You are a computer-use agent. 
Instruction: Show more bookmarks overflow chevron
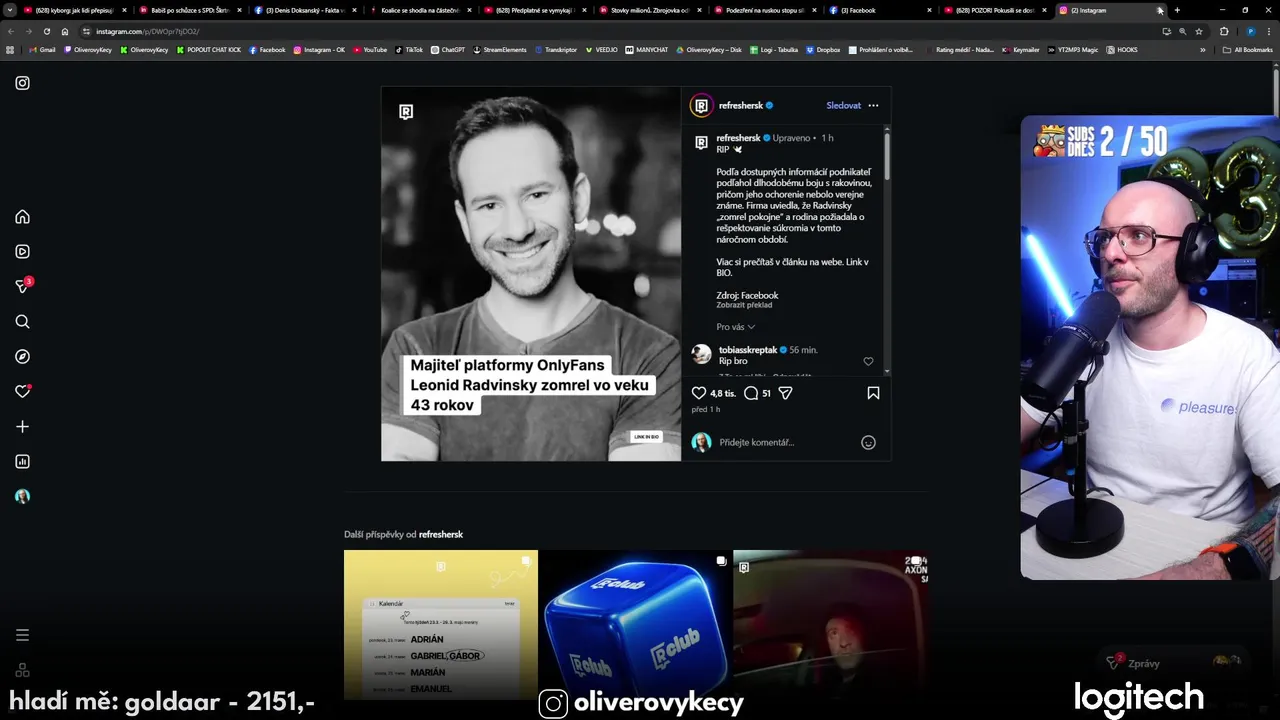(1203, 49)
